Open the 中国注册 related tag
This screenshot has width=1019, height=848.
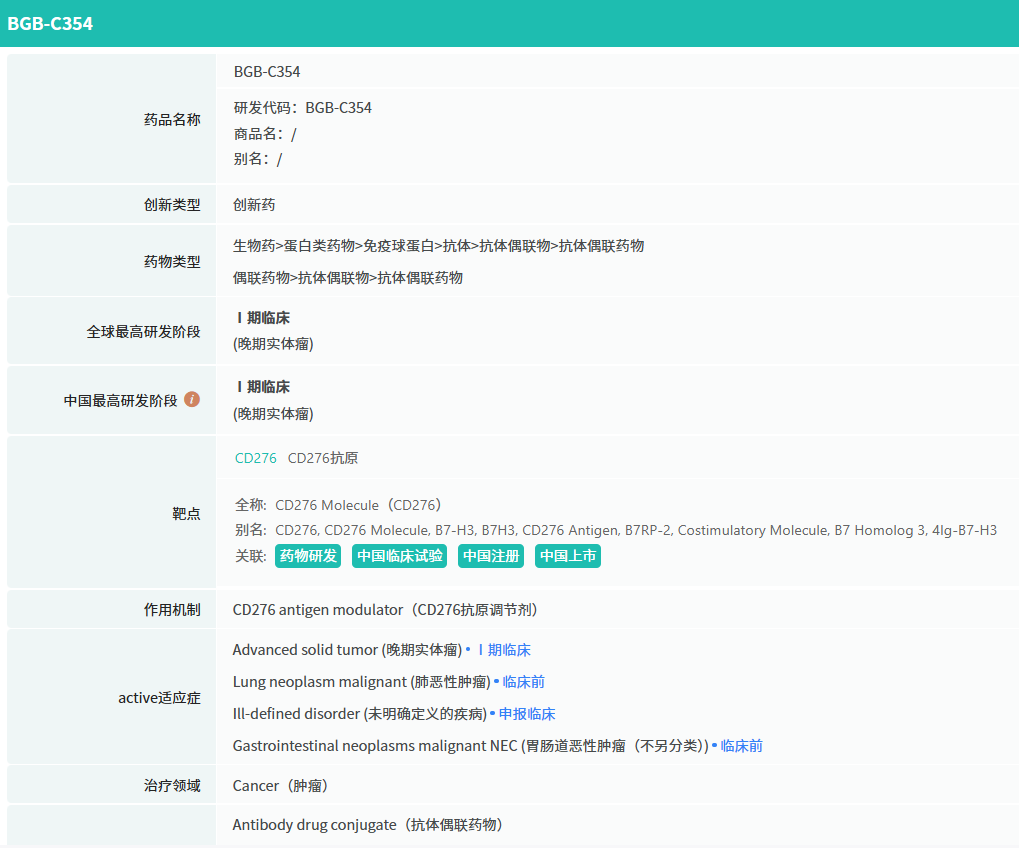[491, 556]
